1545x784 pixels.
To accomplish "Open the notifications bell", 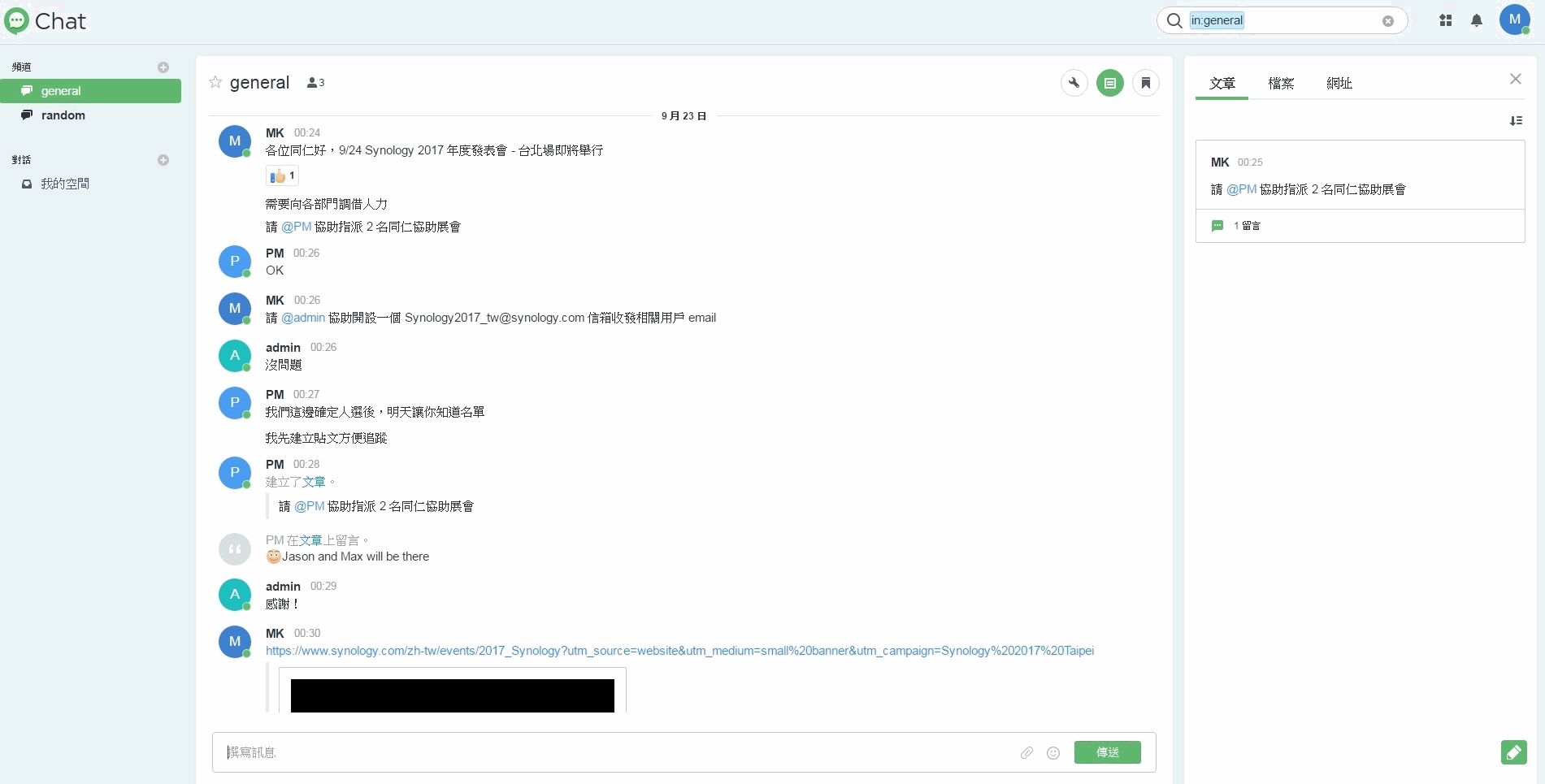I will [x=1477, y=21].
